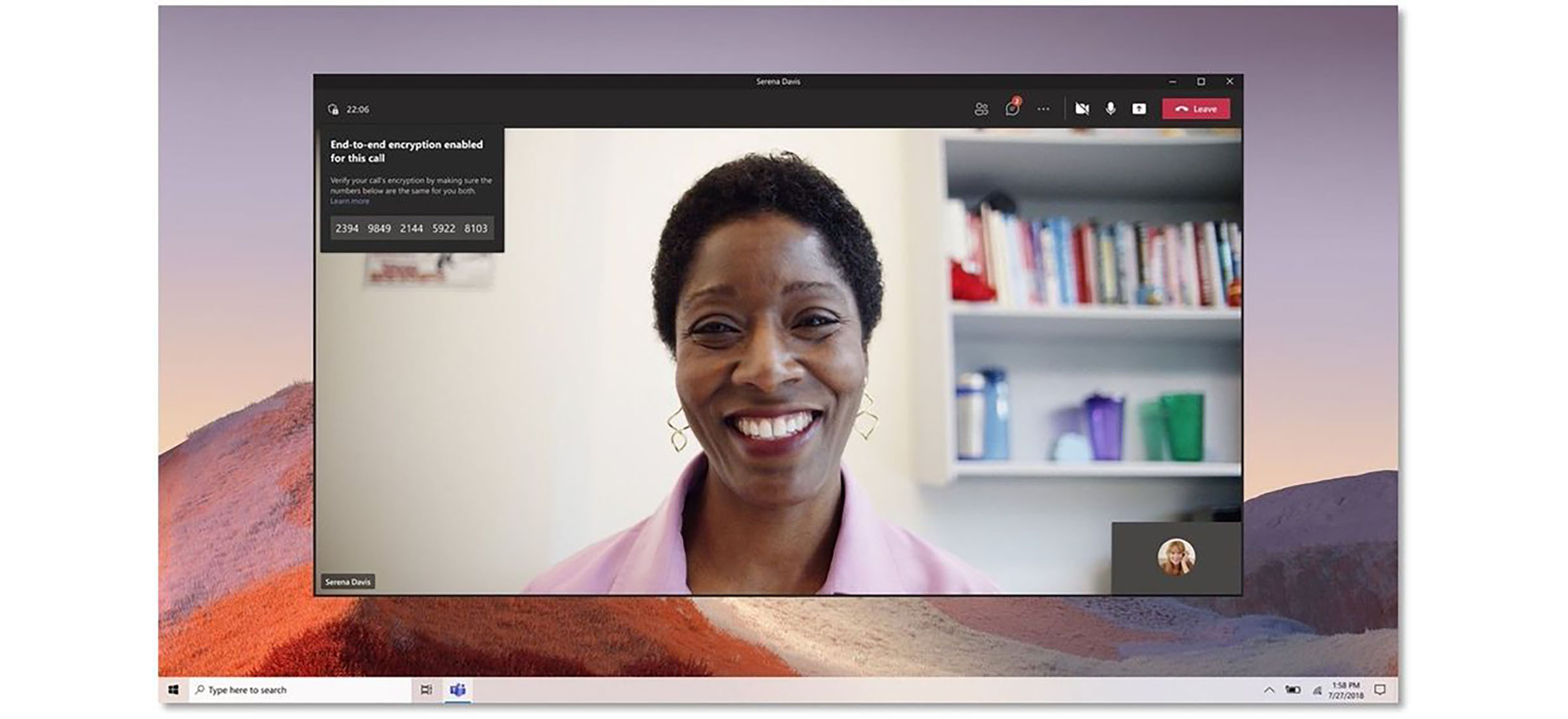Expand hidden system tray icons chevron
This screenshot has height=719, width=1568.
point(1269,690)
